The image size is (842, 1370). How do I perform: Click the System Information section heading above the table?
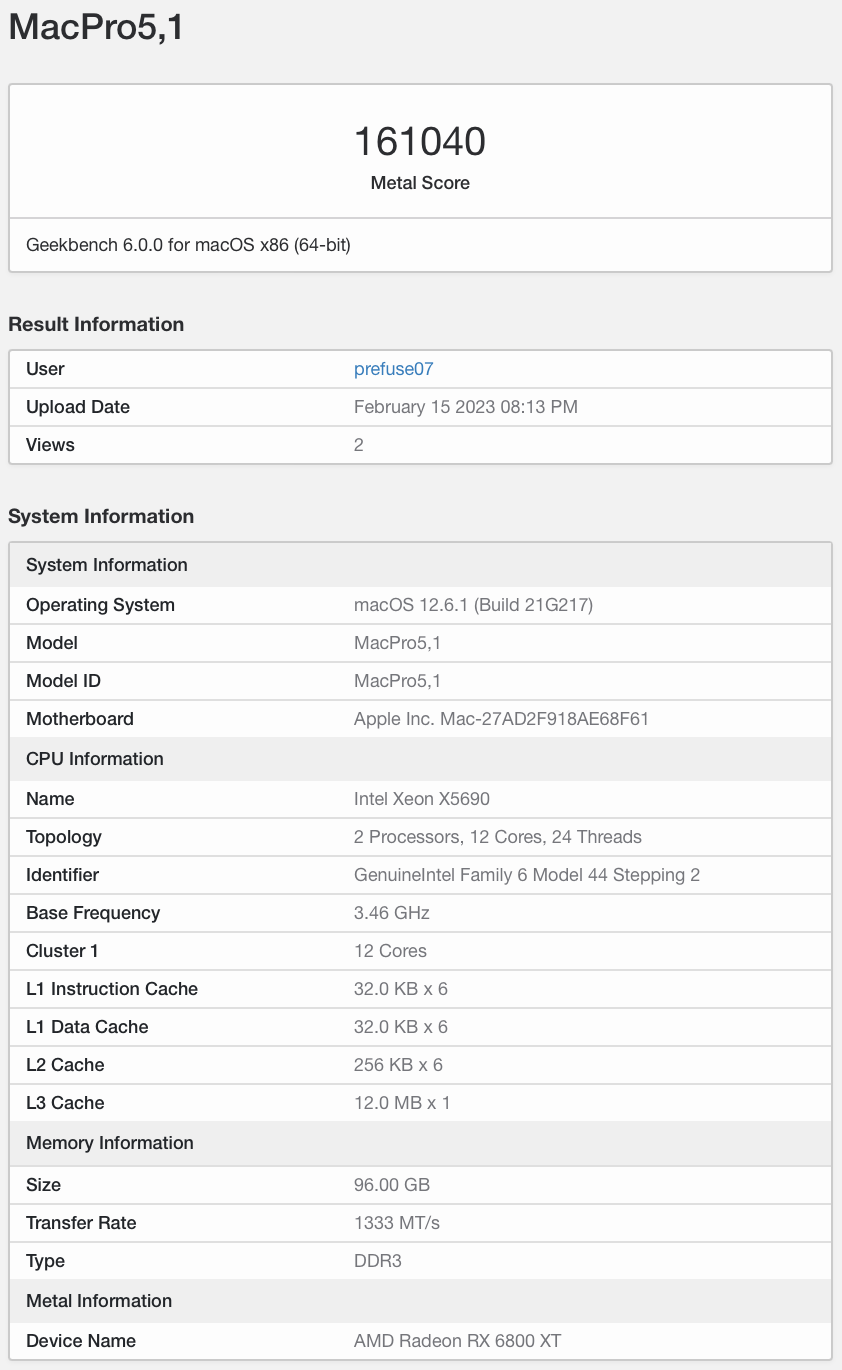(101, 516)
